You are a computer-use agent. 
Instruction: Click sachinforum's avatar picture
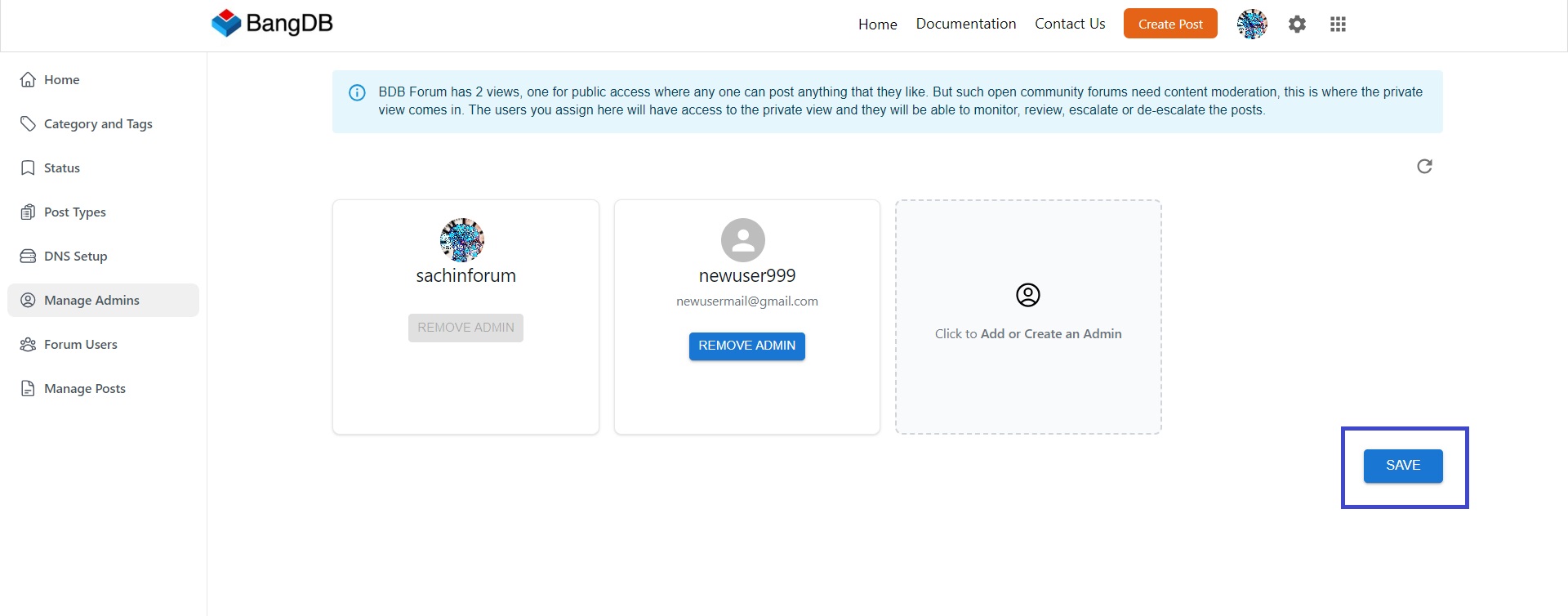462,239
